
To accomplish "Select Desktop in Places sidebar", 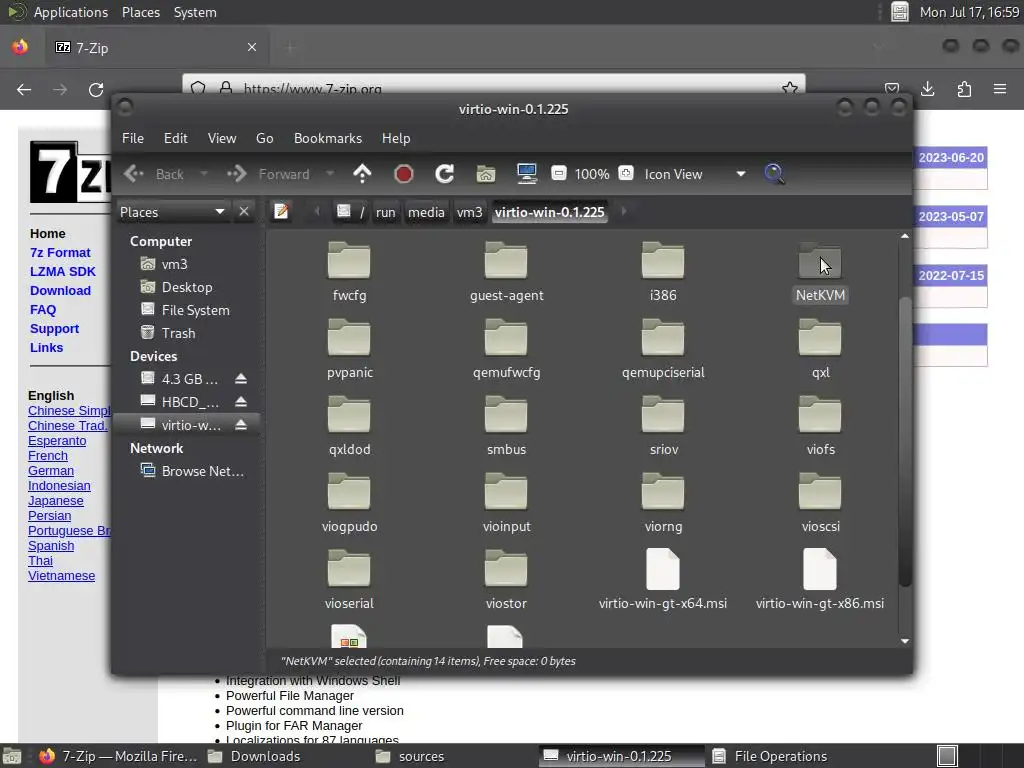I will (187, 287).
